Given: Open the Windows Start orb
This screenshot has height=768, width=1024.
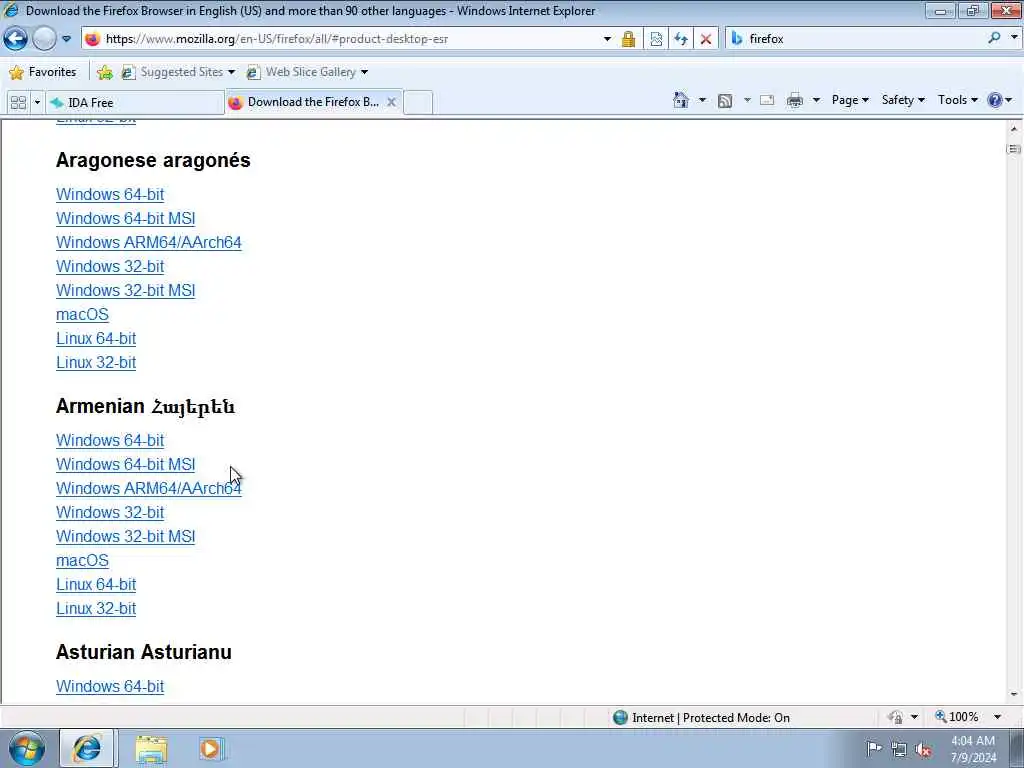Looking at the screenshot, I should pyautogui.click(x=27, y=748).
